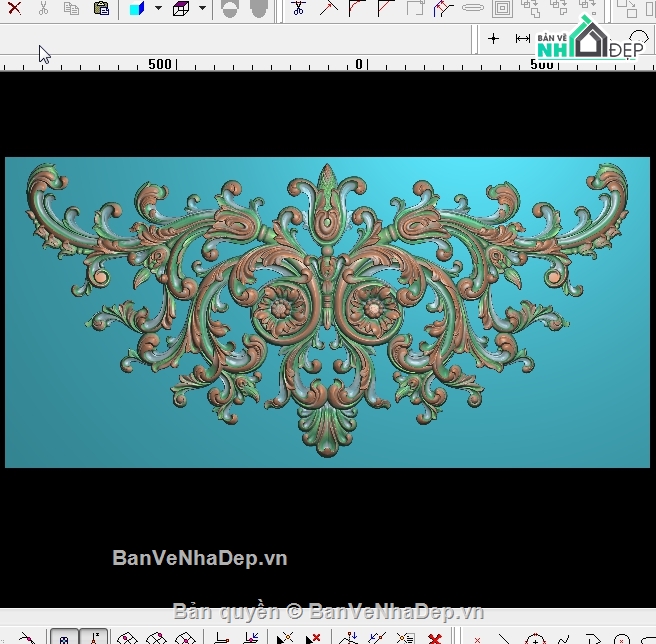Click the horizontal dimension measure icon
The height and width of the screenshot is (644, 656).
pos(522,38)
